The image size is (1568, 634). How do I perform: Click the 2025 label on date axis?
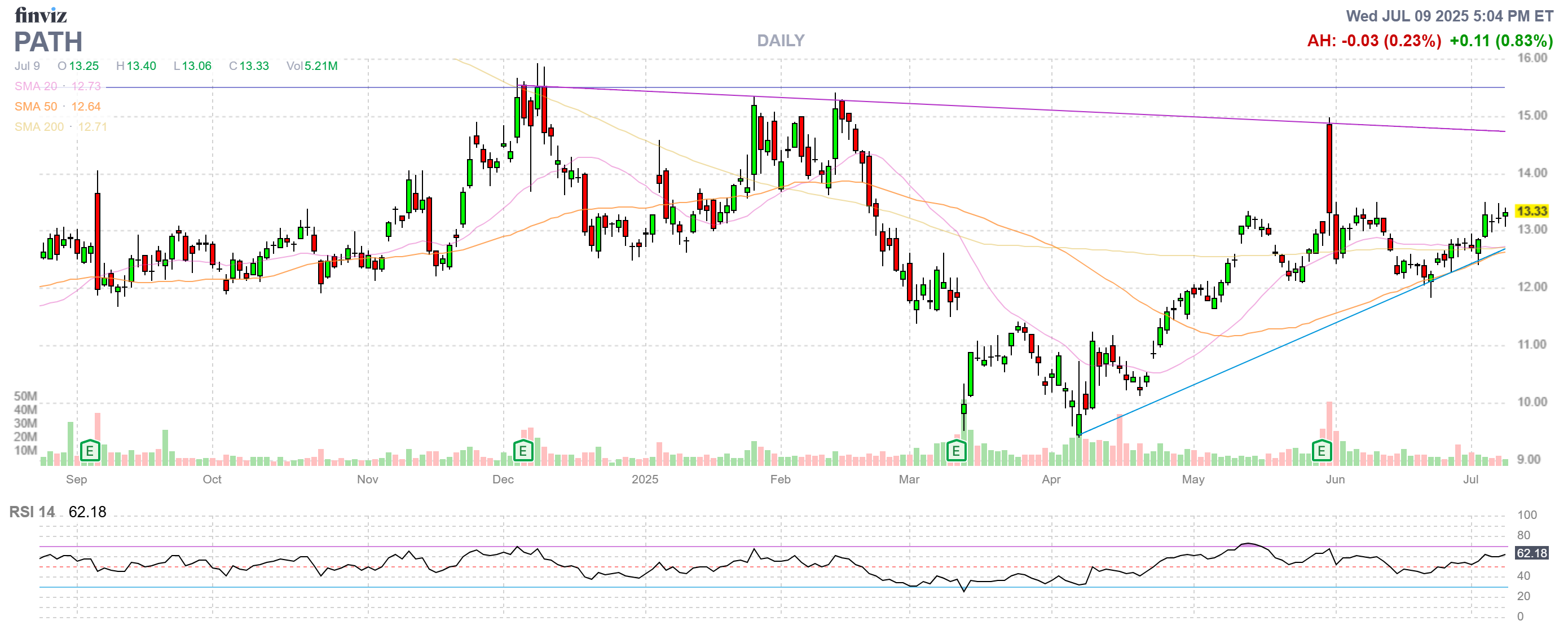pos(645,479)
